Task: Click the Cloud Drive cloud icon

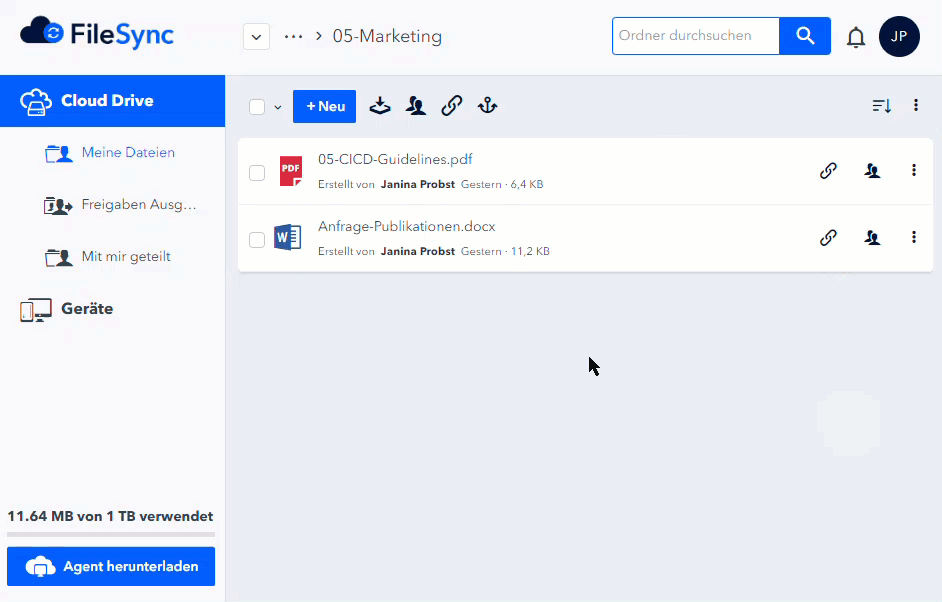Action: click(36, 102)
